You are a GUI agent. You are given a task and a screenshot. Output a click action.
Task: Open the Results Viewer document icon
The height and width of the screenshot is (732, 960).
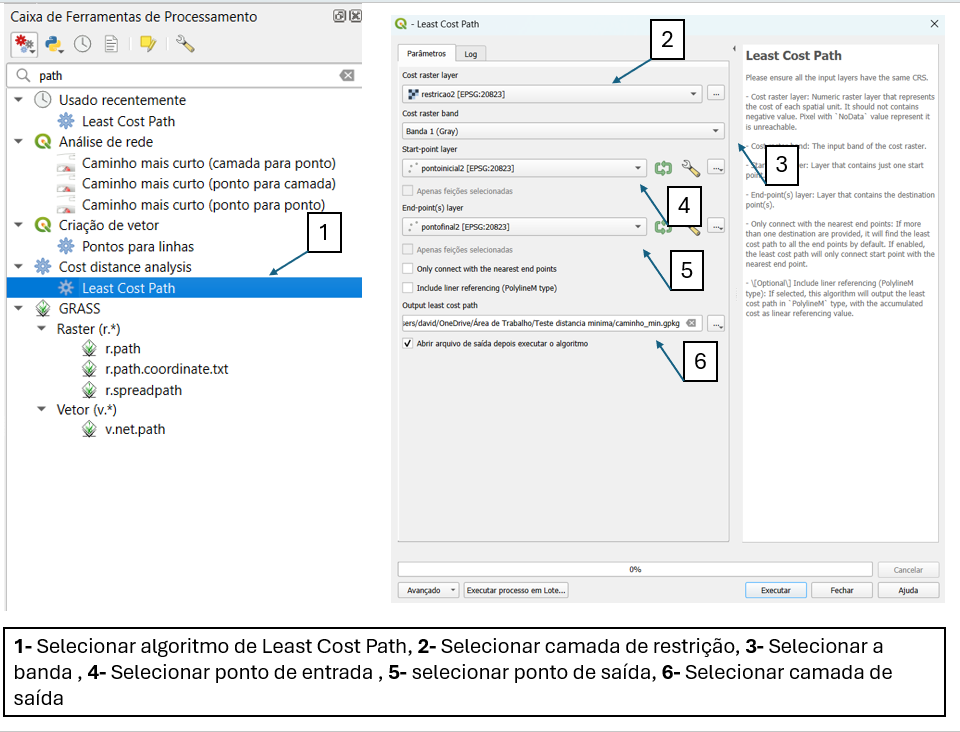coord(112,43)
